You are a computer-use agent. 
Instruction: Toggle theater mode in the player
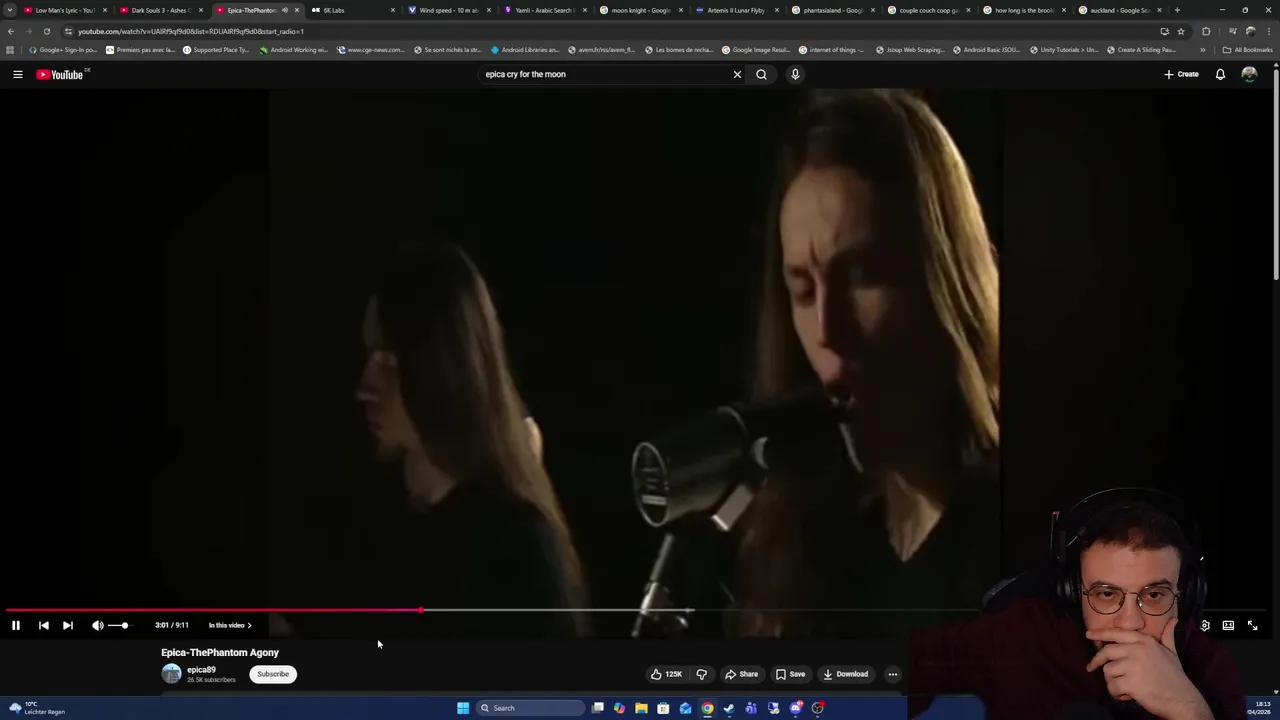(1228, 625)
